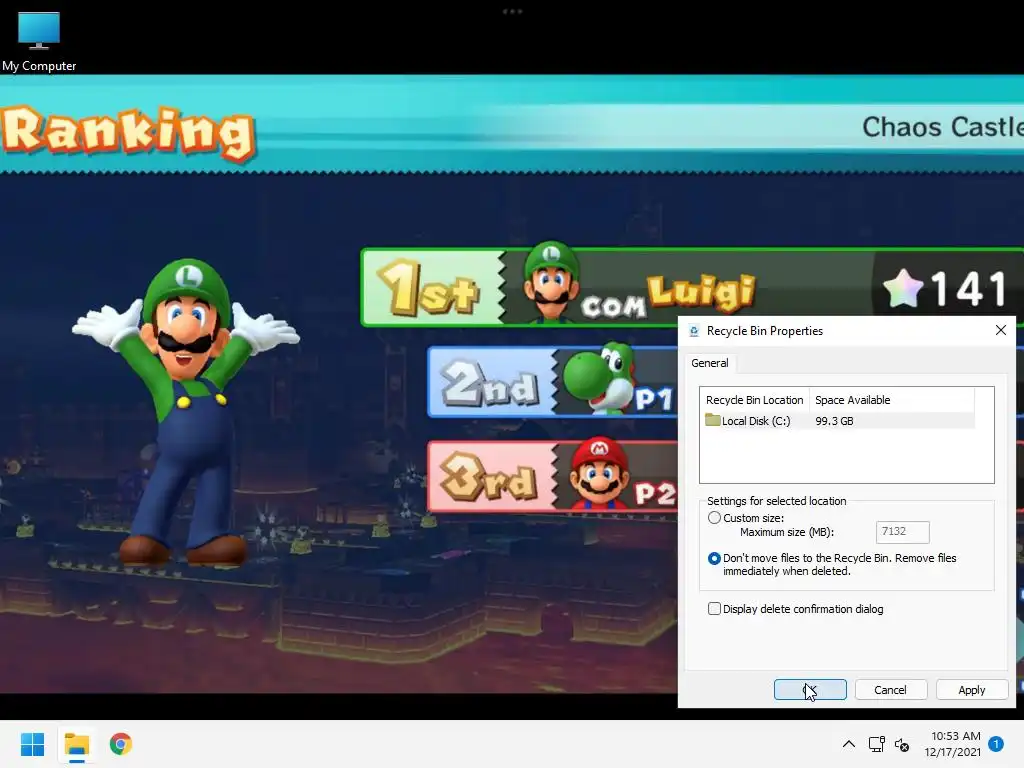Click the 2nd place rank badge

(x=490, y=383)
